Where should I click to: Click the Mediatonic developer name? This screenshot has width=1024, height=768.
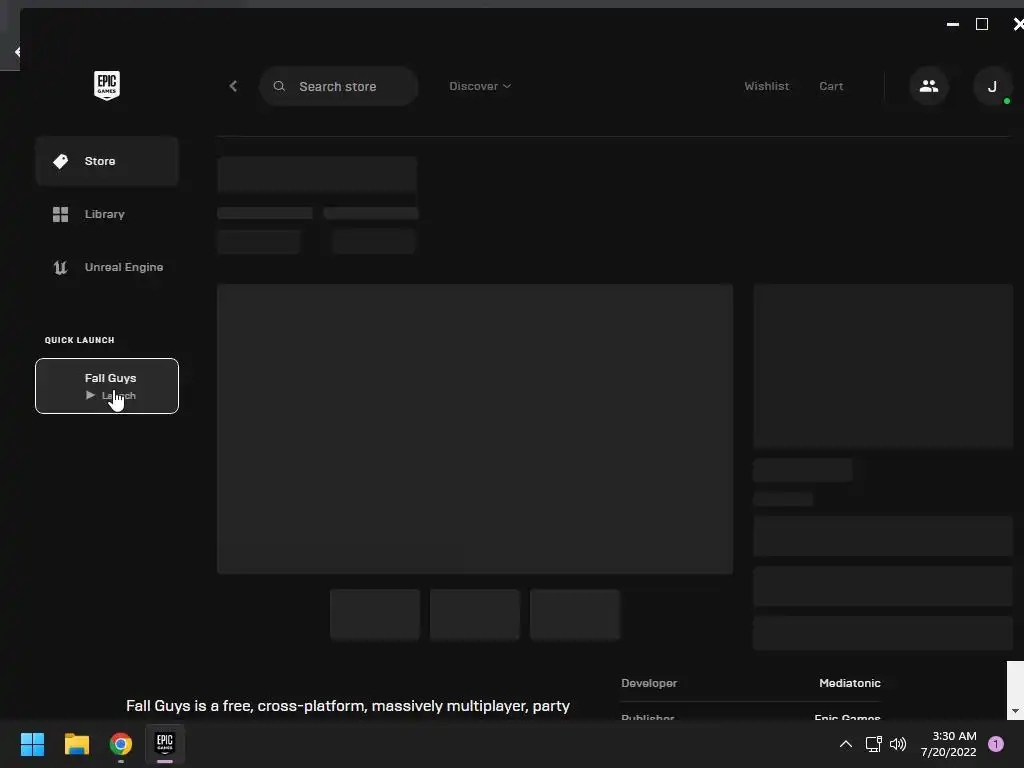850,683
